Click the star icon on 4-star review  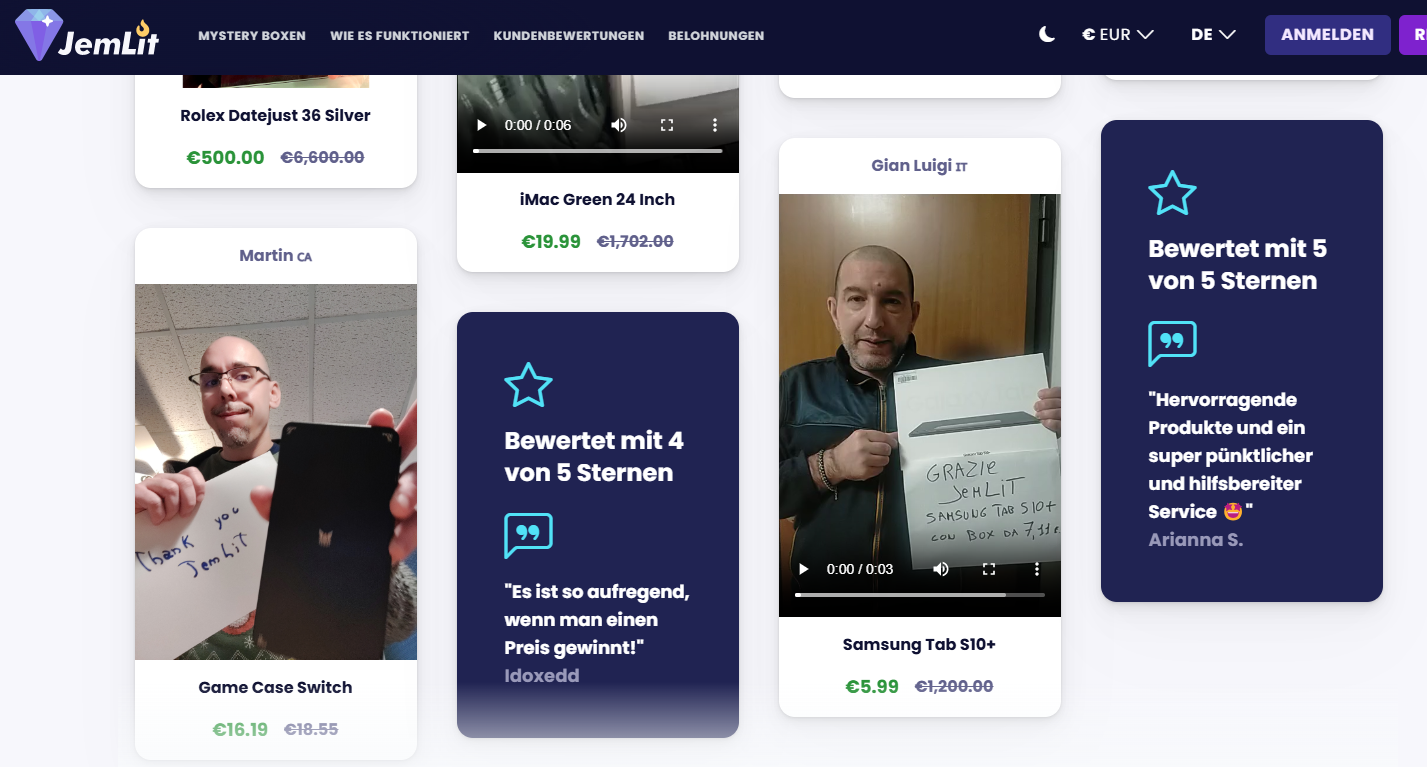[528, 385]
